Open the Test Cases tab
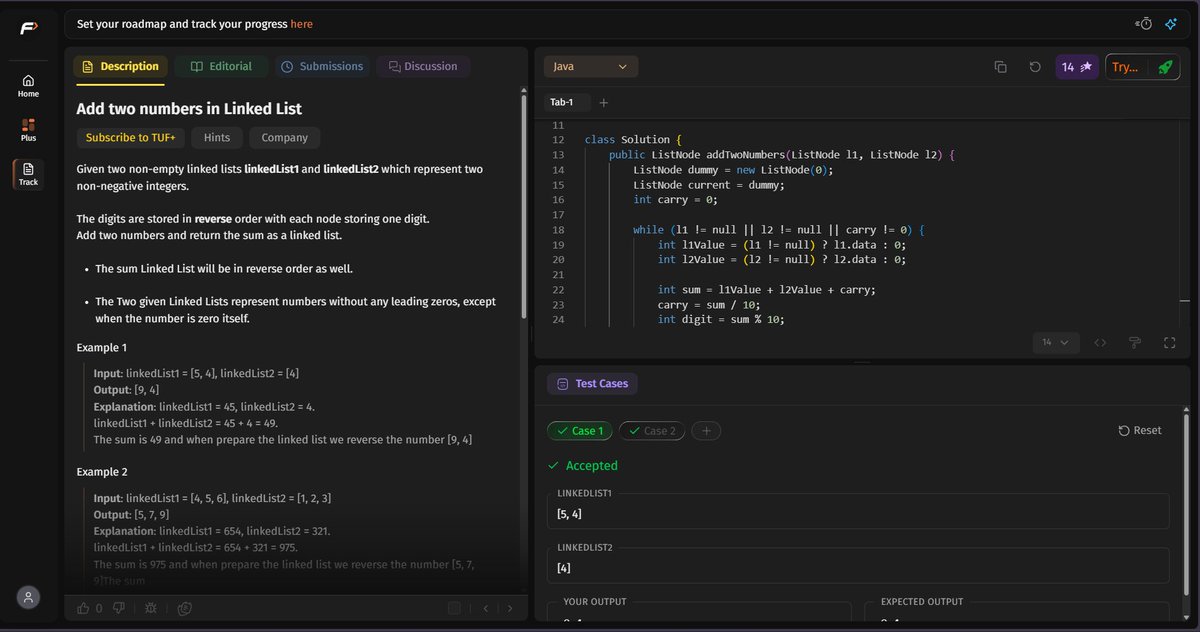The width and height of the screenshot is (1200, 632). (594, 383)
